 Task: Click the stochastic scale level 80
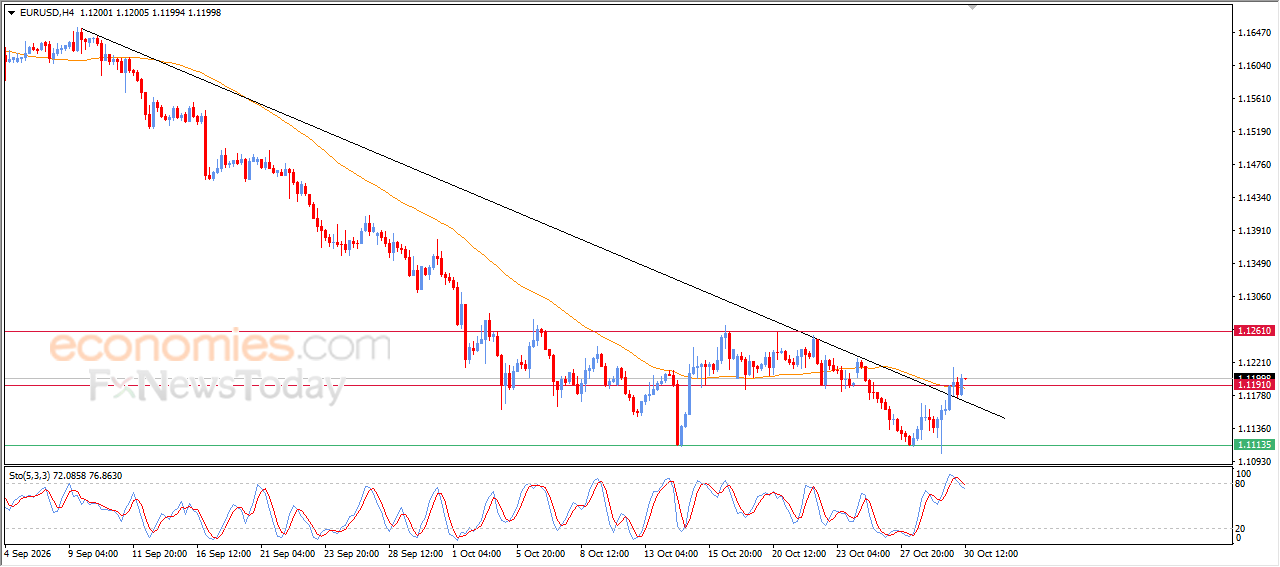point(1241,485)
